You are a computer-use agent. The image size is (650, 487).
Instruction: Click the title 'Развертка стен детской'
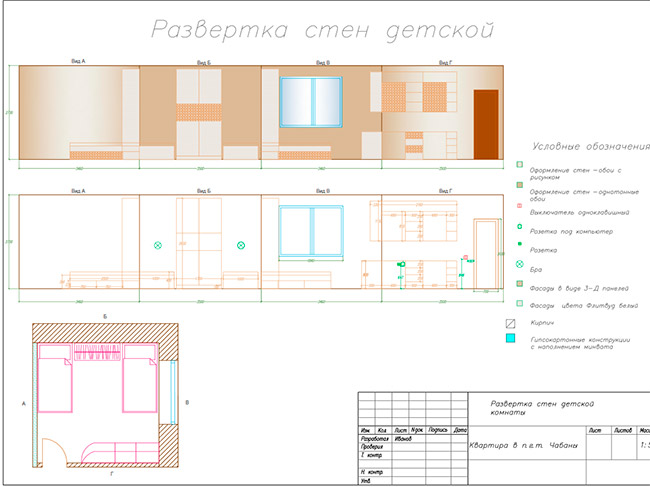321,30
